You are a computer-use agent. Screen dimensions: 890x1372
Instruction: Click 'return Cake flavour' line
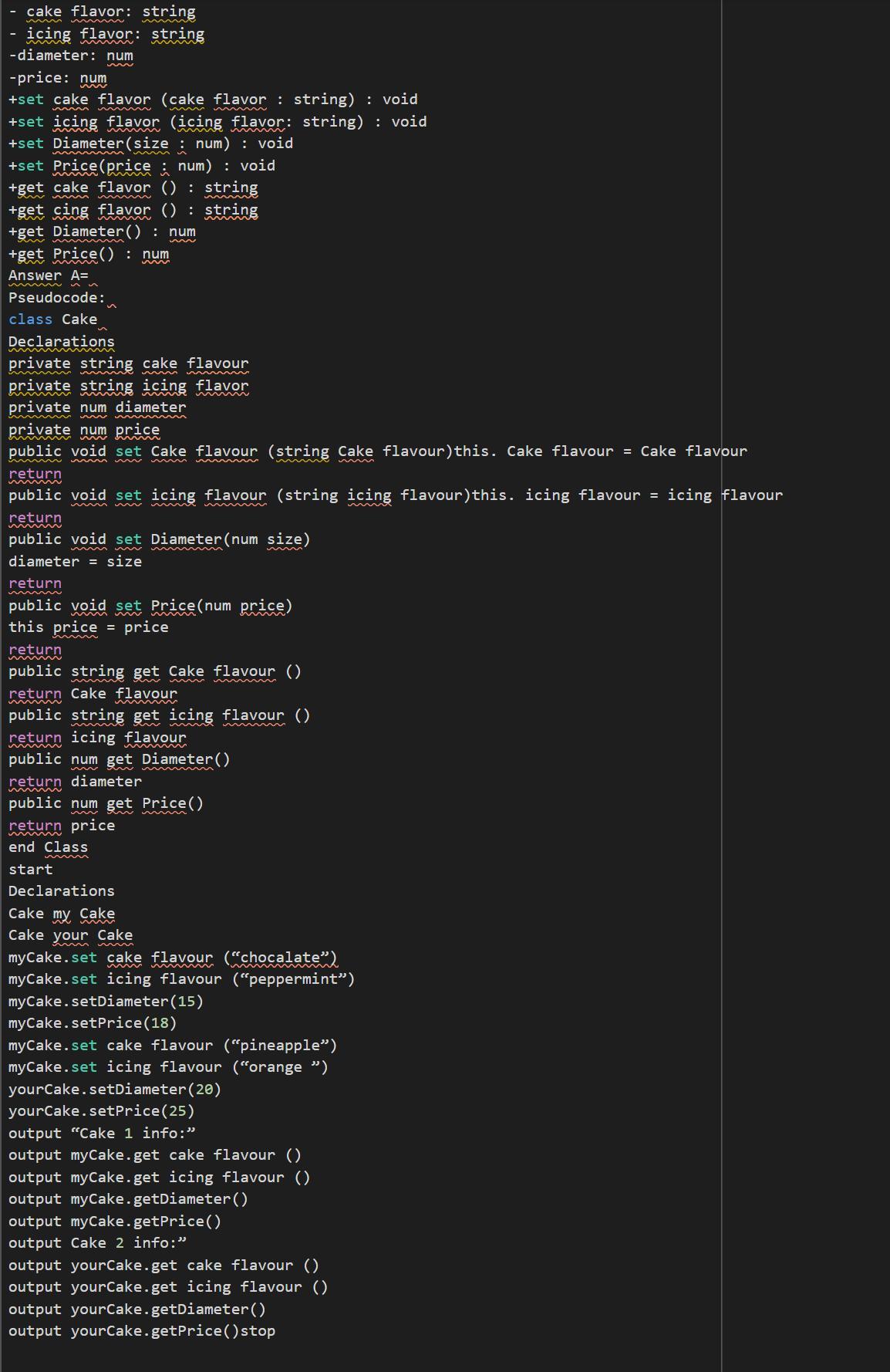(93, 694)
